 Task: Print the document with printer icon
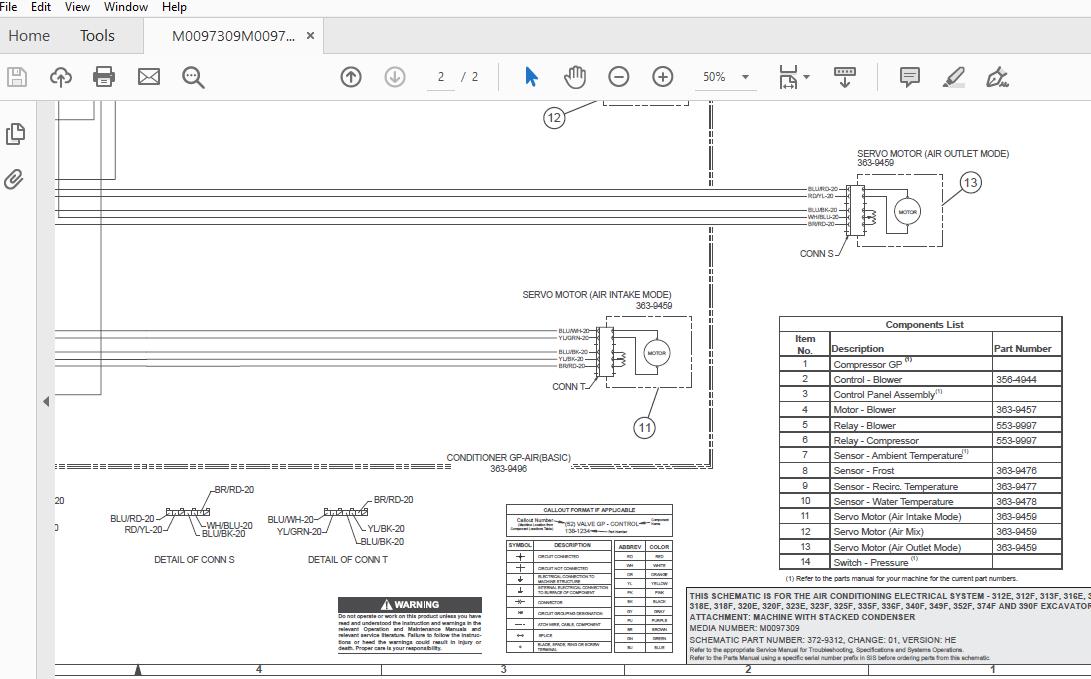click(x=104, y=77)
